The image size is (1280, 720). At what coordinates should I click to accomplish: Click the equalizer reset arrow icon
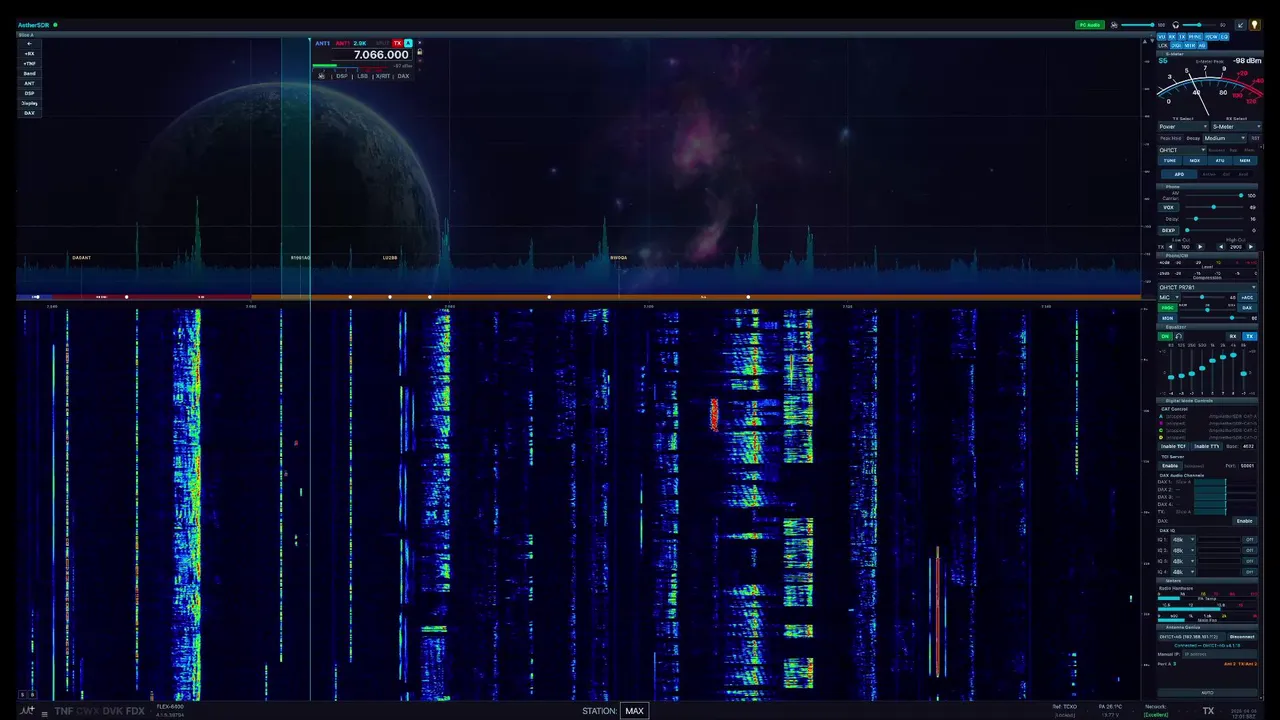click(1178, 336)
